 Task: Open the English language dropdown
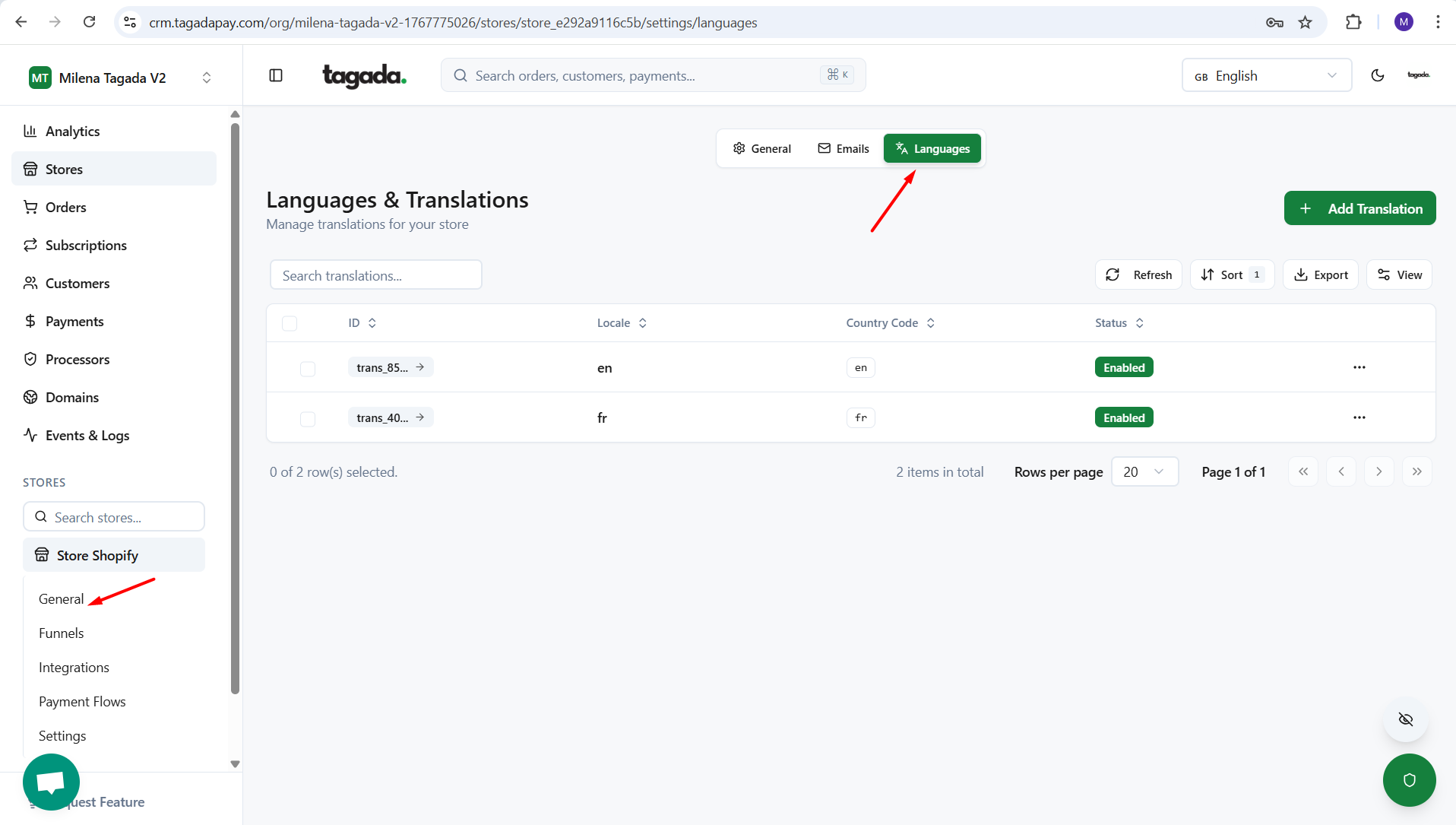(x=1266, y=75)
